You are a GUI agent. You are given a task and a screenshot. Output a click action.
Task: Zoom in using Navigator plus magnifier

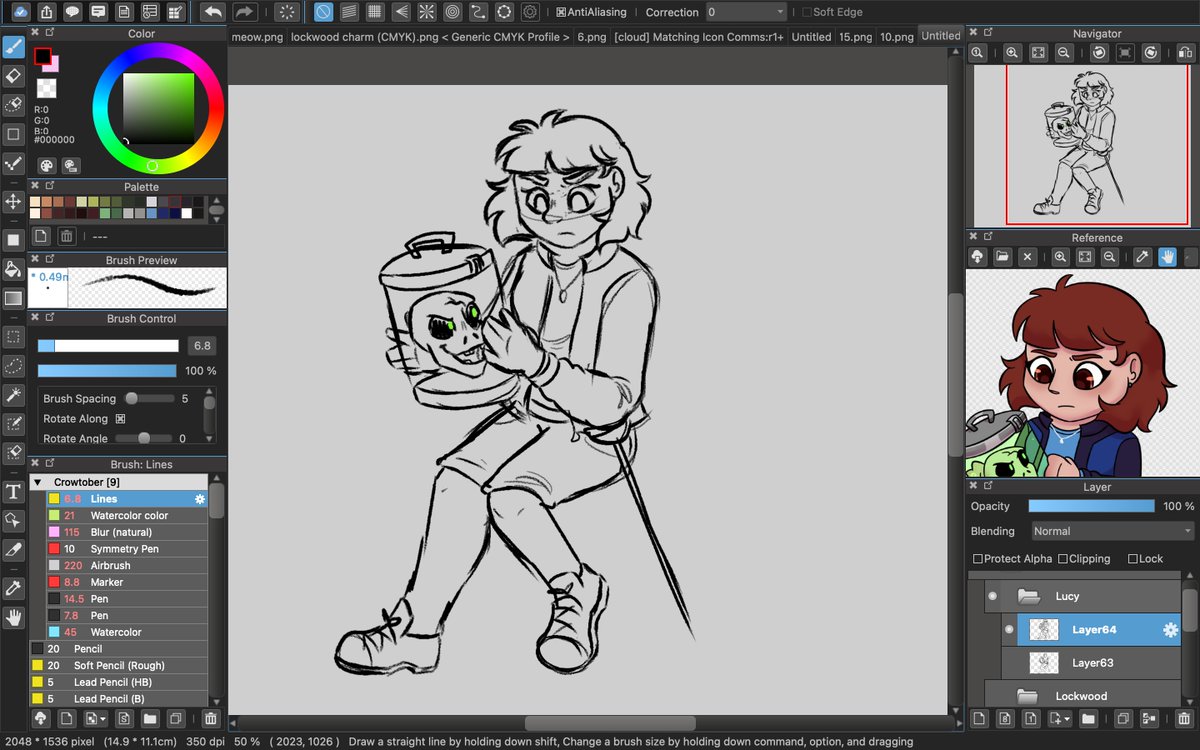click(x=1013, y=53)
